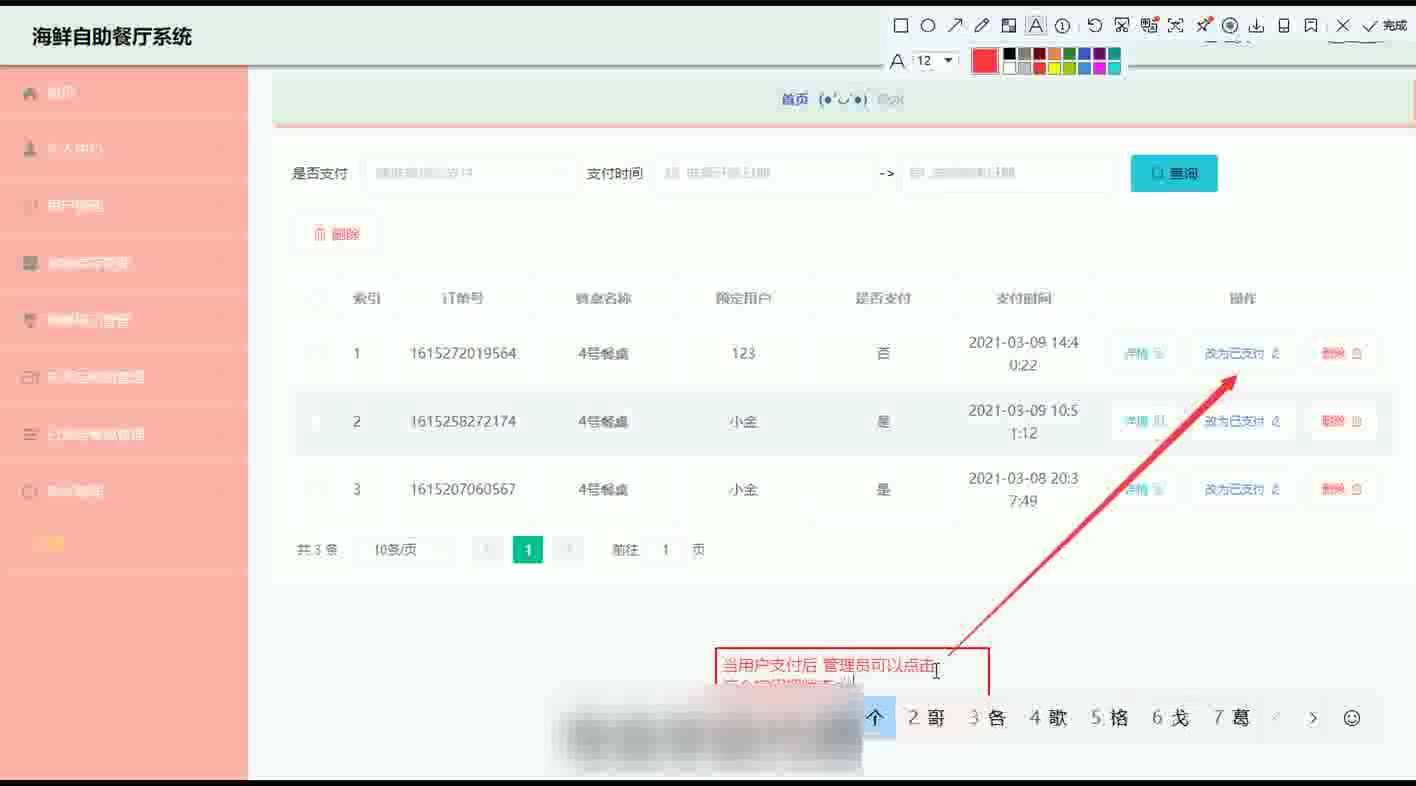Image resolution: width=1416 pixels, height=786 pixels.
Task: Check the box for order 1615207060567
Action: (x=317, y=490)
